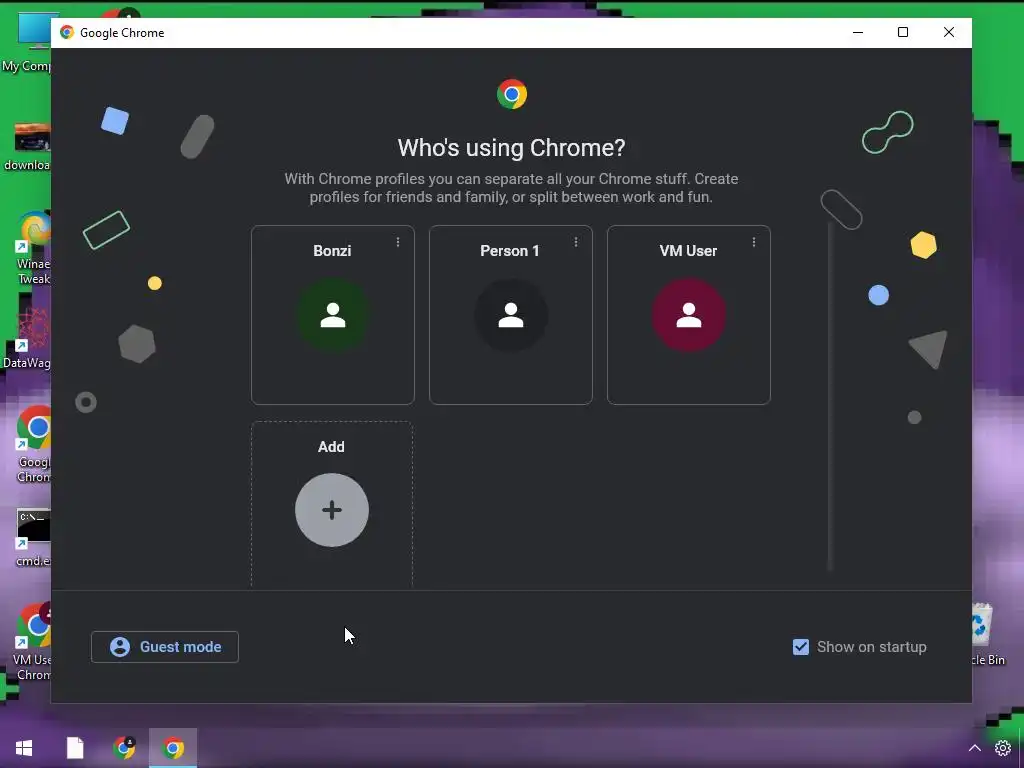Viewport: 1024px width, 768px height.
Task: Open the Recycle Bin desktop icon
Action: pyautogui.click(x=987, y=635)
